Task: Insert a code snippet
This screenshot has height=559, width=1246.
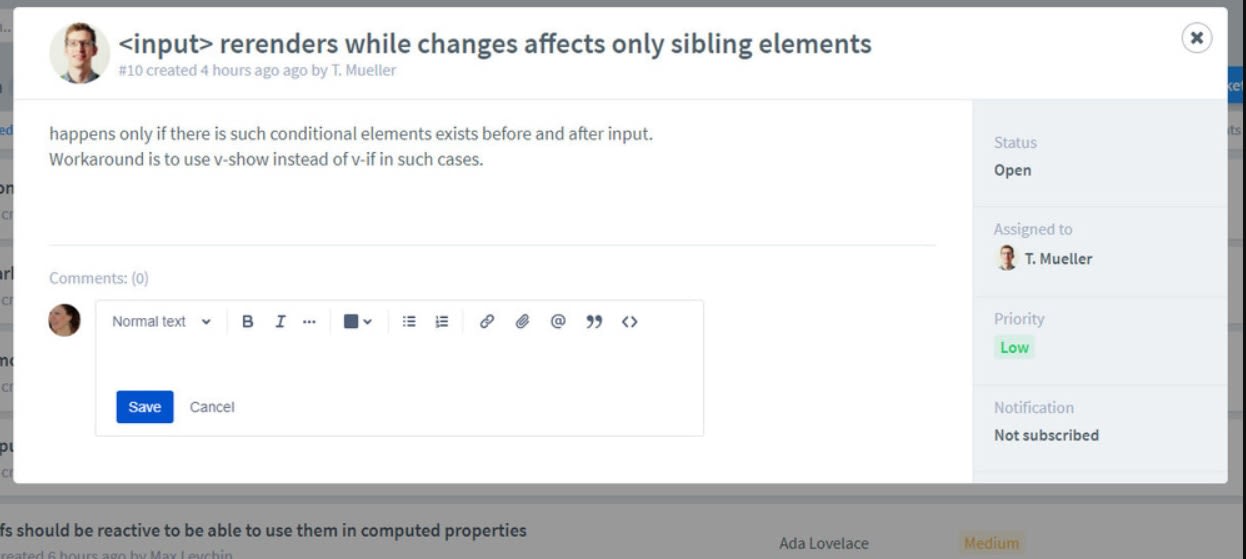Action: click(x=630, y=322)
